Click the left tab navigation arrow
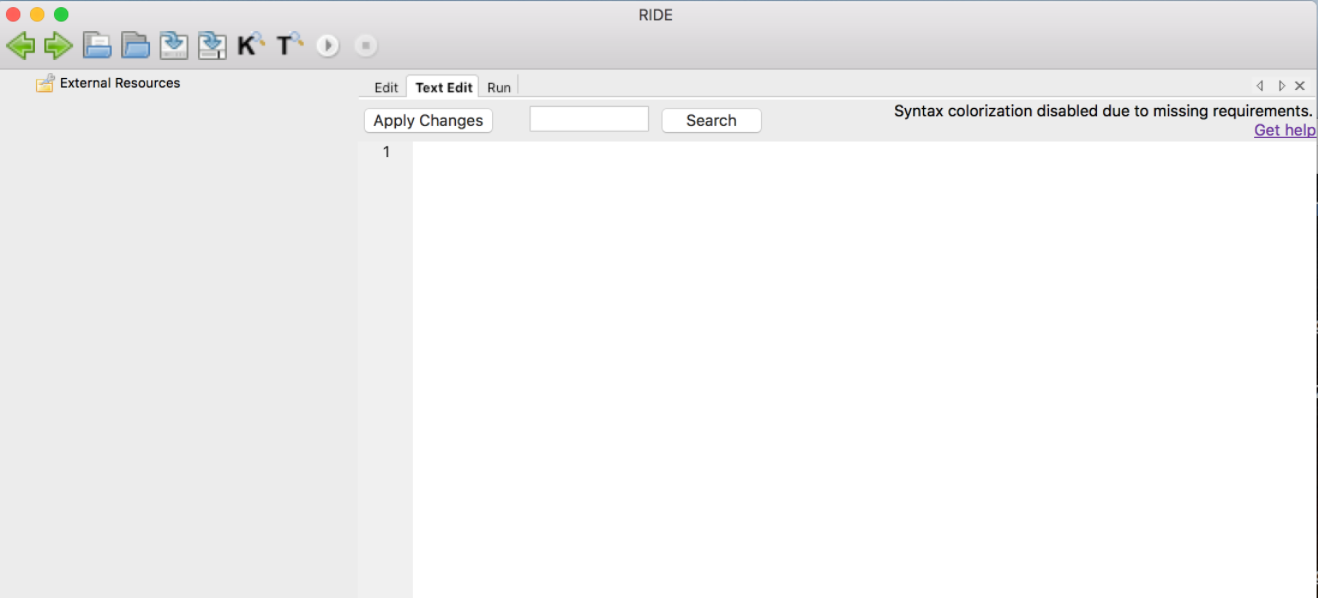The image size is (1318, 598). pos(1260,85)
